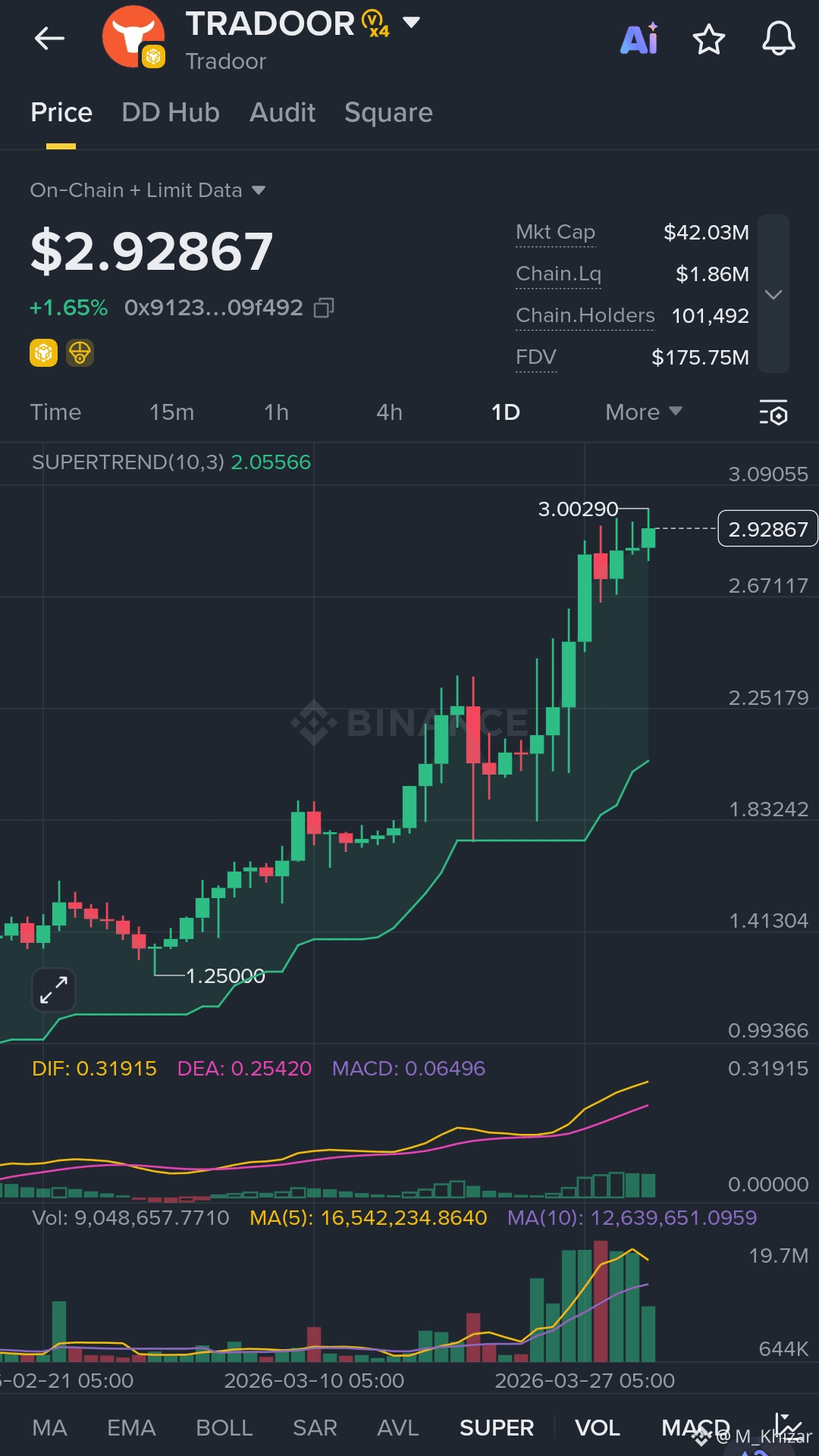This screenshot has height=1456, width=819.
Task: Set a price alert with the bell
Action: 779,39
